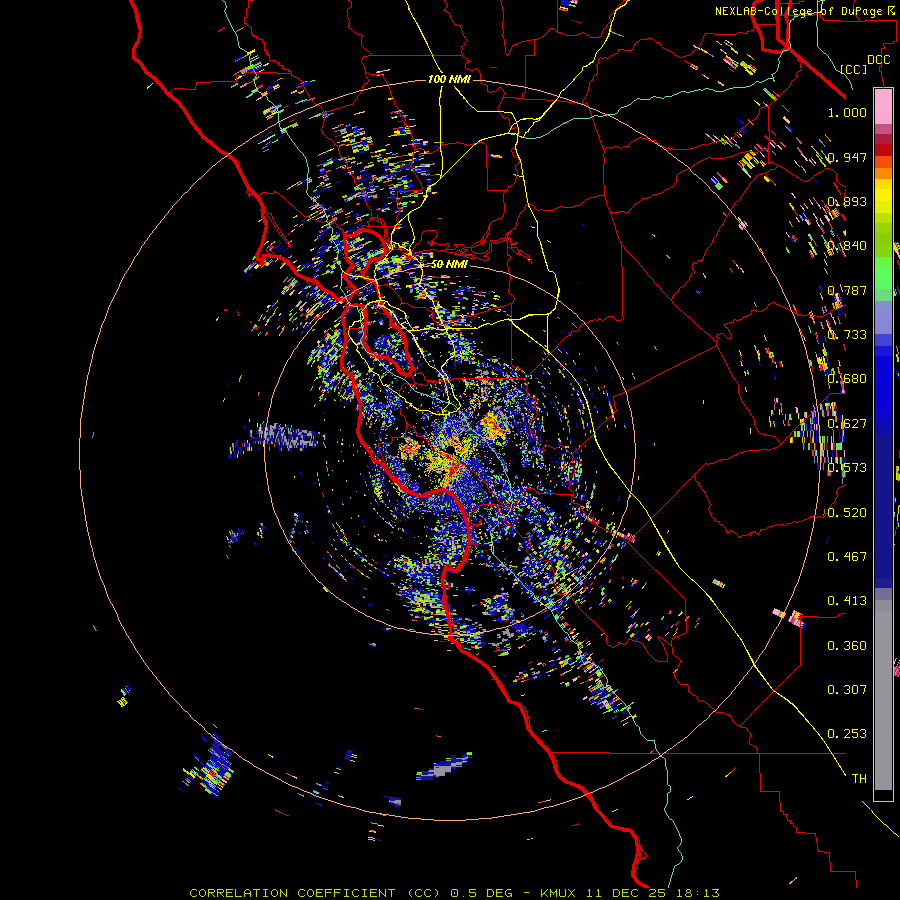Click the 0.5 DEG elevation text in caption
The height and width of the screenshot is (900, 900).
[481, 893]
